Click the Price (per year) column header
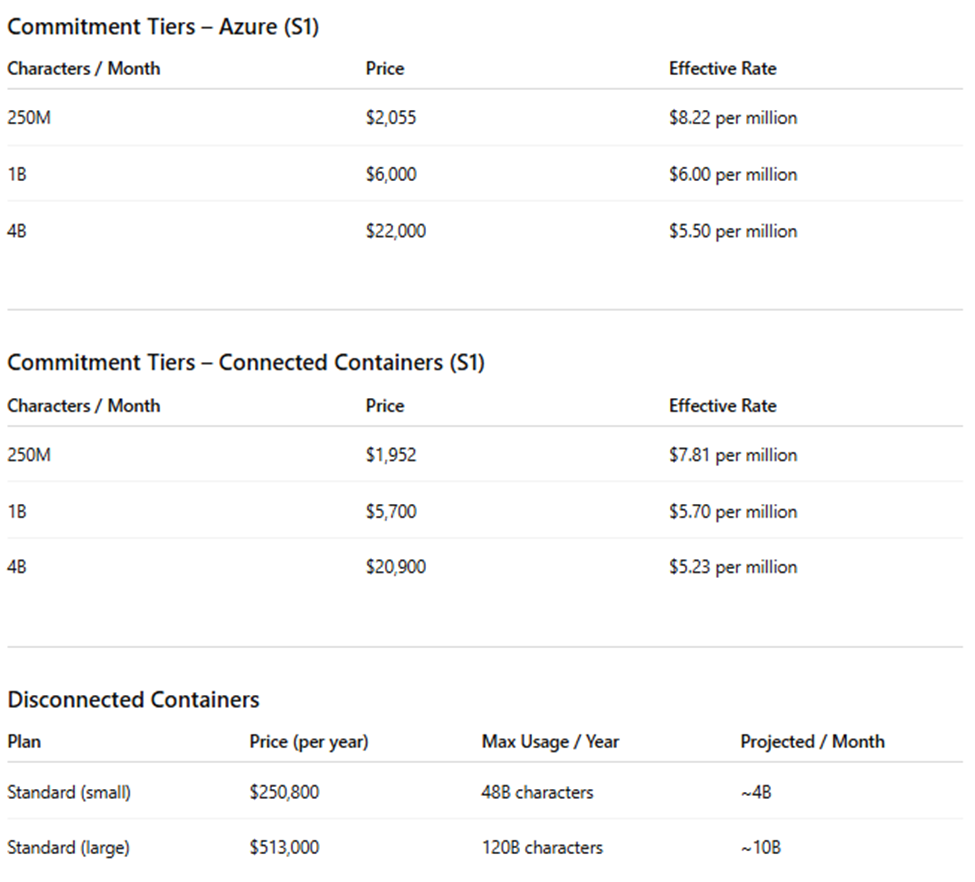 point(308,742)
